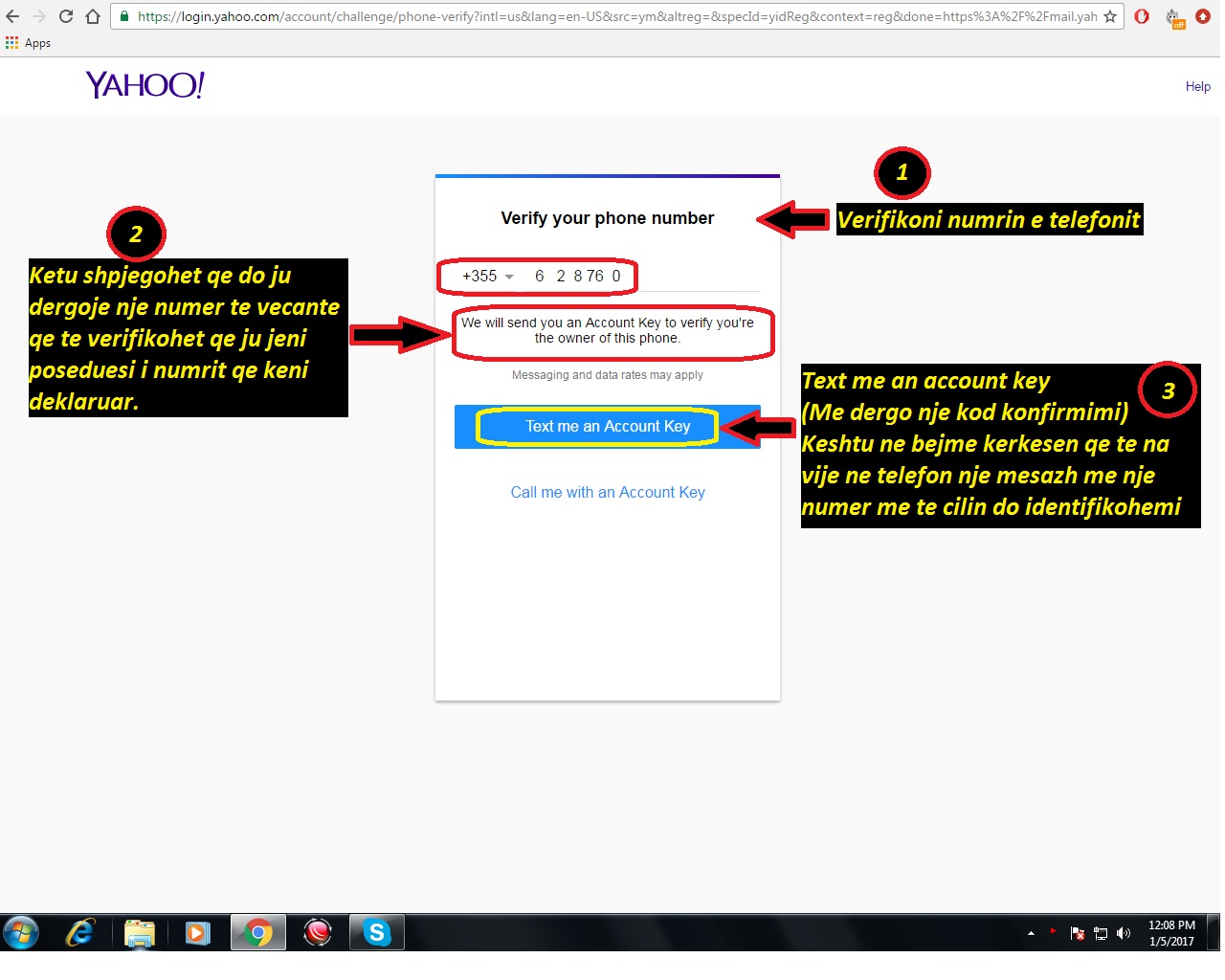This screenshot has width=1225, height=980.
Task: Show hidden tray icons arrow
Action: point(1031,933)
